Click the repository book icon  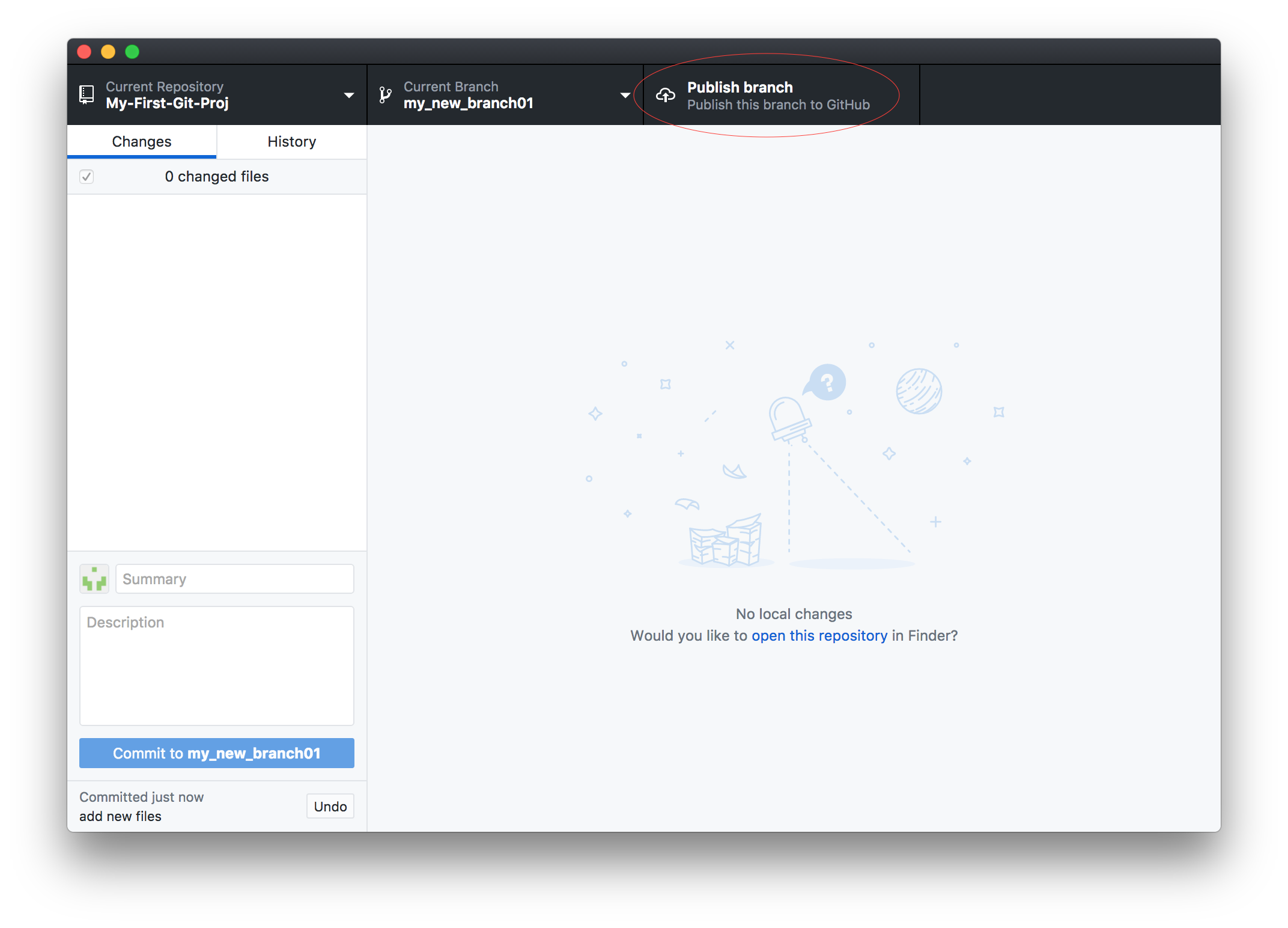coord(87,95)
